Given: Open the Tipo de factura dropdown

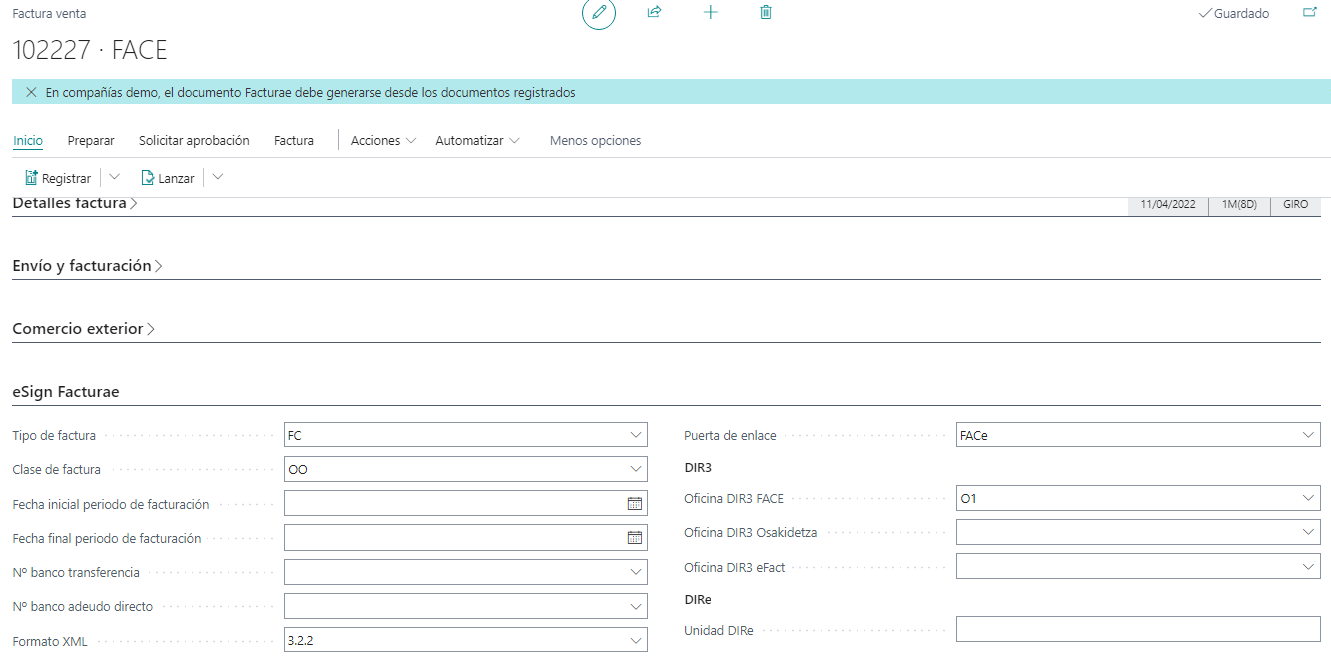Looking at the screenshot, I should [636, 435].
